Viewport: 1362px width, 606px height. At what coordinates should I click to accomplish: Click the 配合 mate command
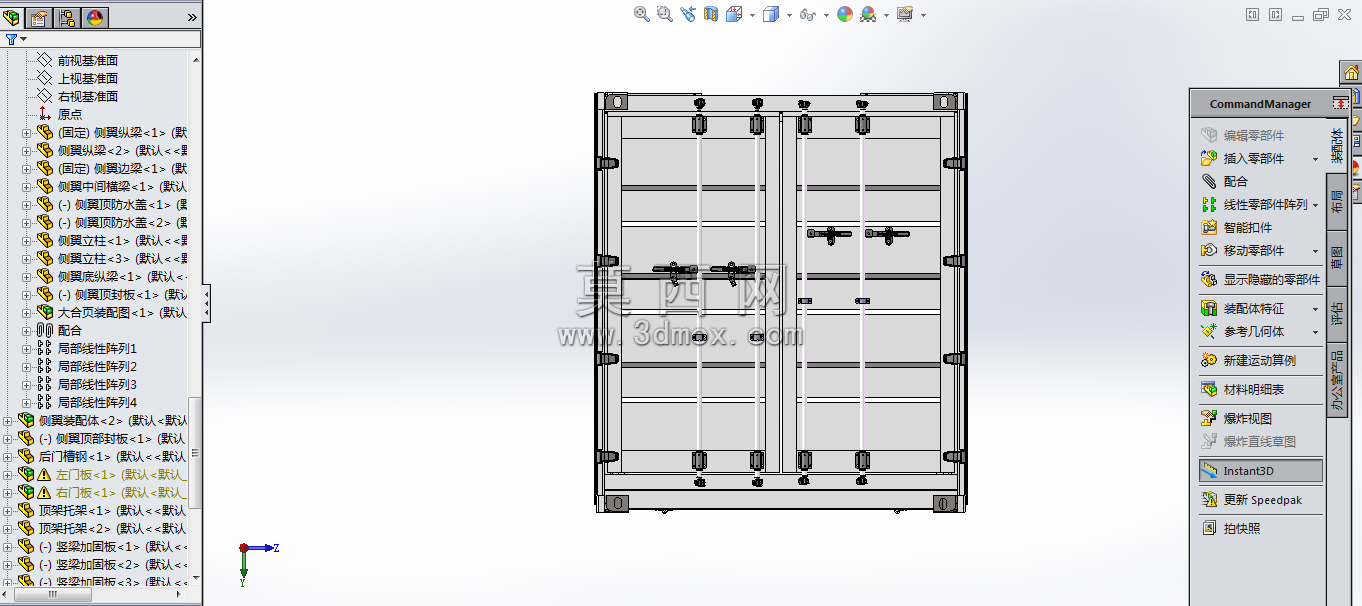pyautogui.click(x=1224, y=181)
